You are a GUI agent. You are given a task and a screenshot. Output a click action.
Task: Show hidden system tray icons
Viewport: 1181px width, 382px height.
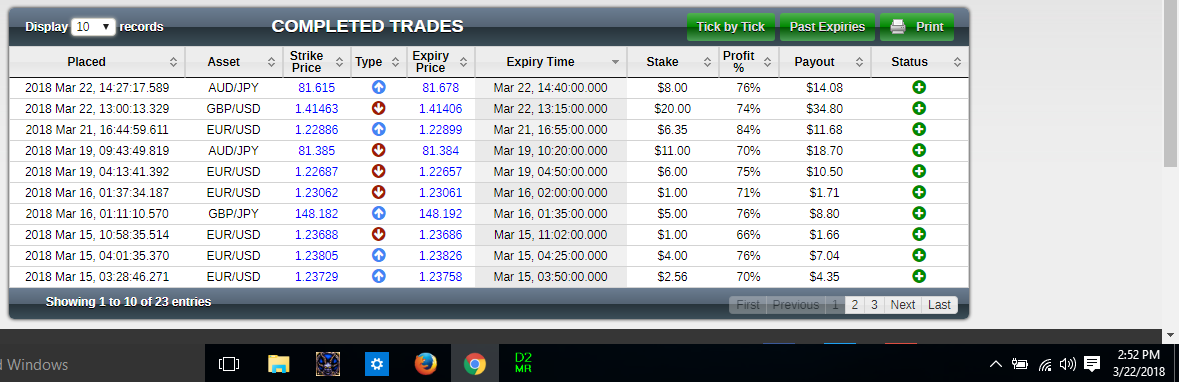[996, 365]
